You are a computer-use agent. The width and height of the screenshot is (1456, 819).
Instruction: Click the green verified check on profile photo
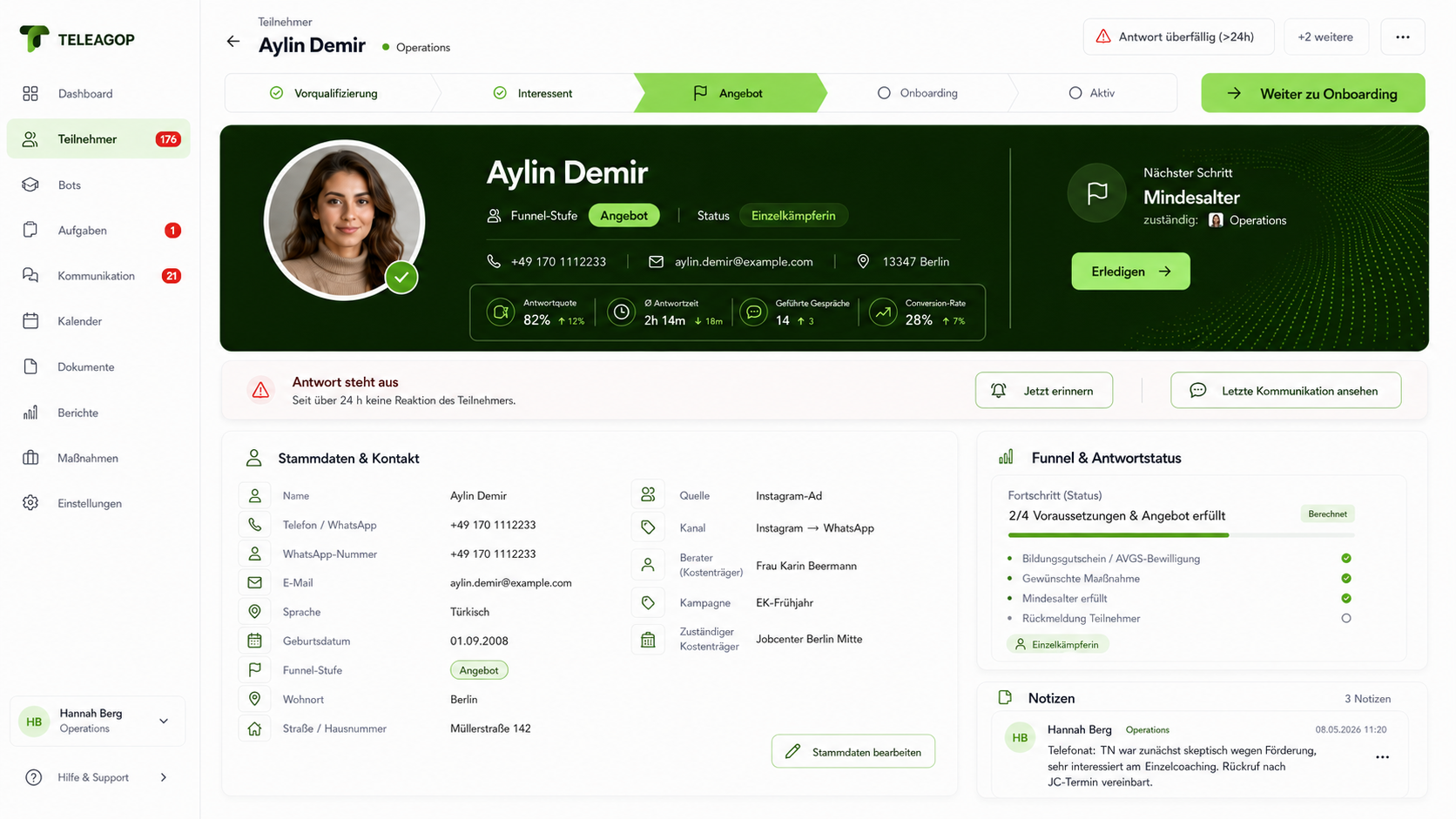click(401, 278)
